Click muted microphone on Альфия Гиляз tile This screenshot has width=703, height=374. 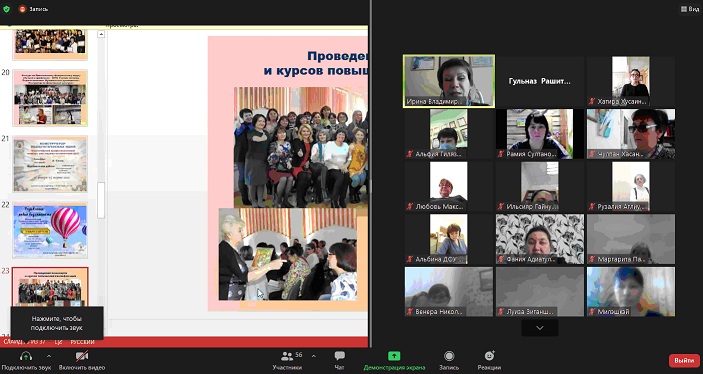(x=410, y=154)
